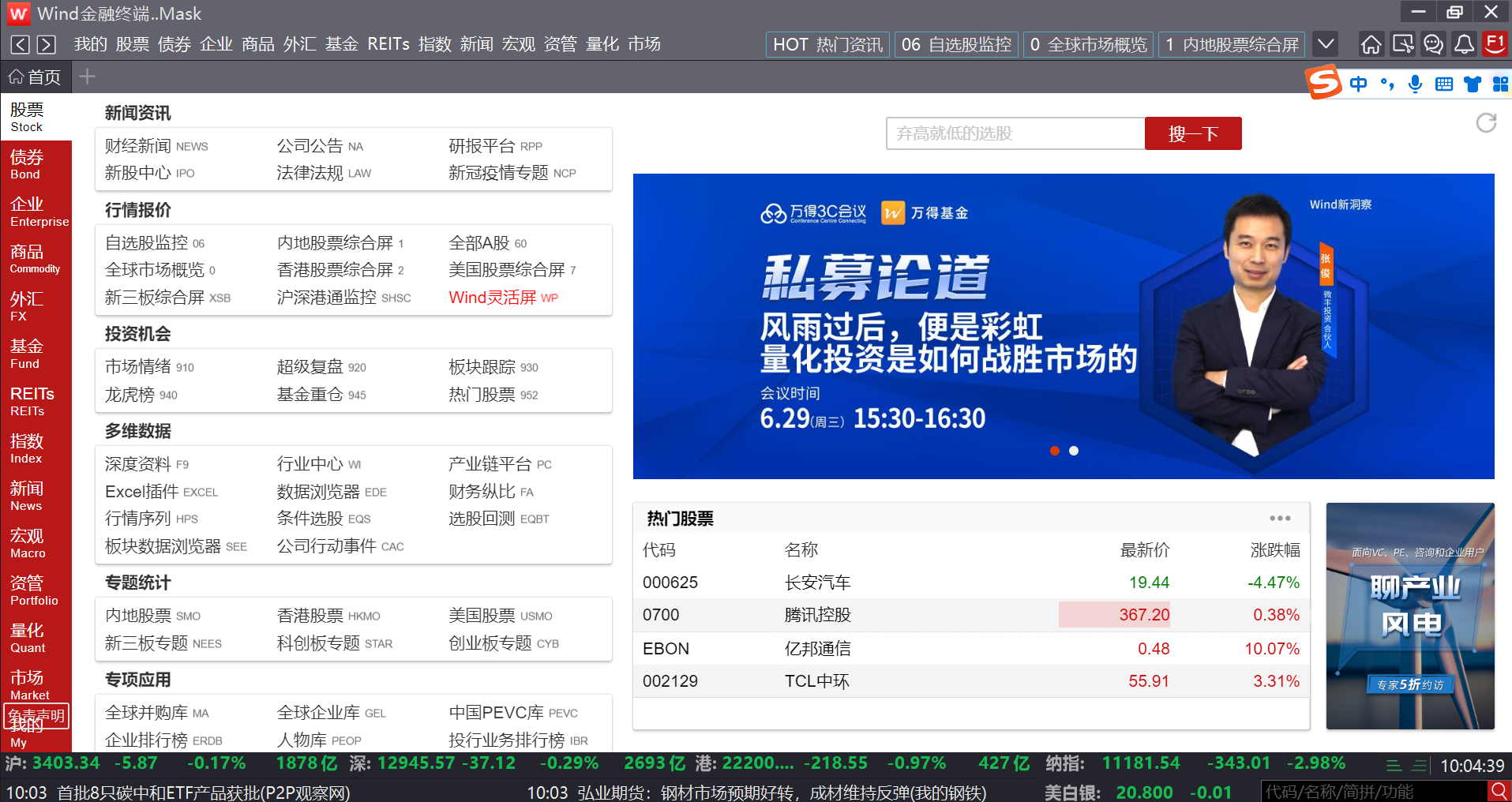Screen dimensions: 1512x802
Task: Select the second banner carousel dot
Action: (x=1074, y=451)
